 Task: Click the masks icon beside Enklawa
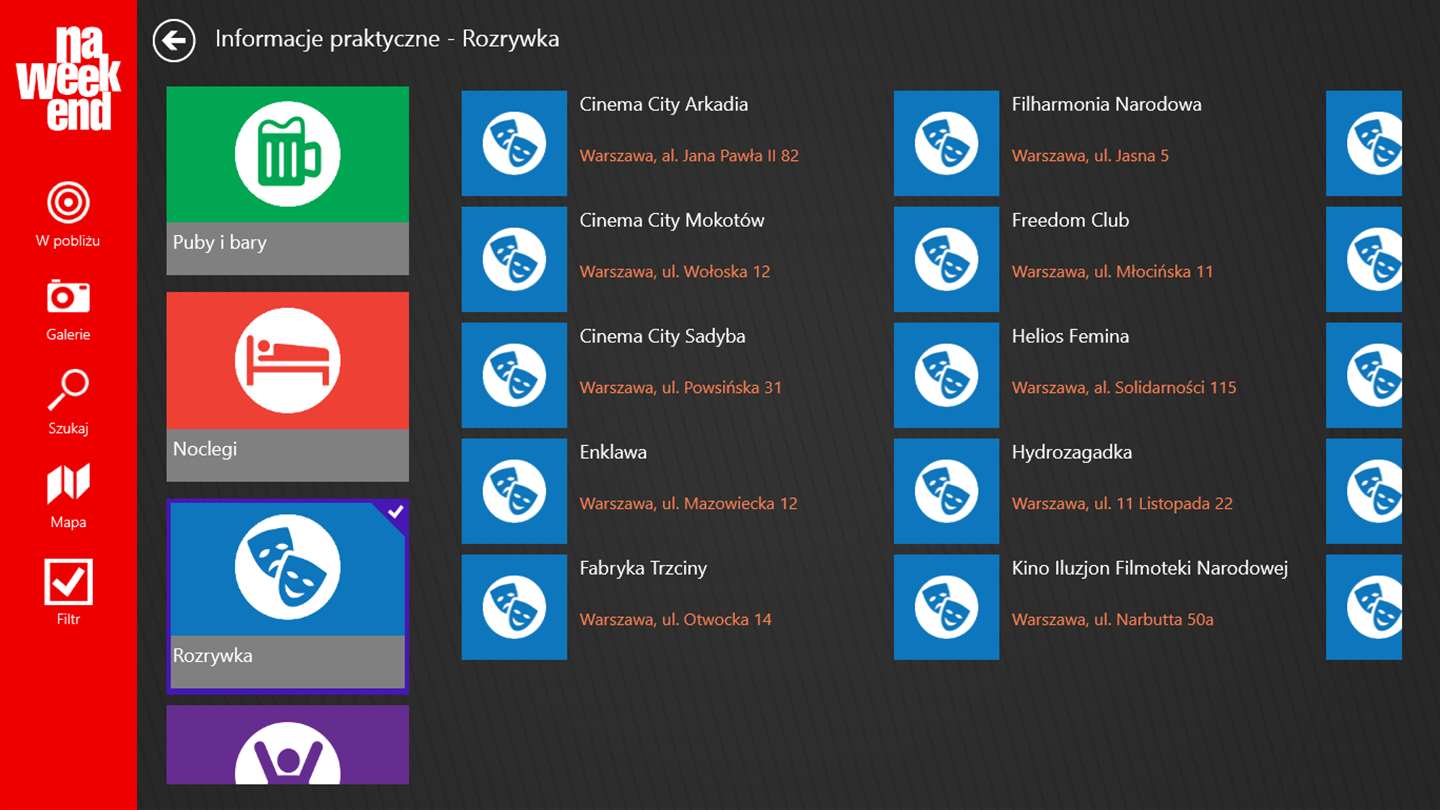(x=514, y=491)
